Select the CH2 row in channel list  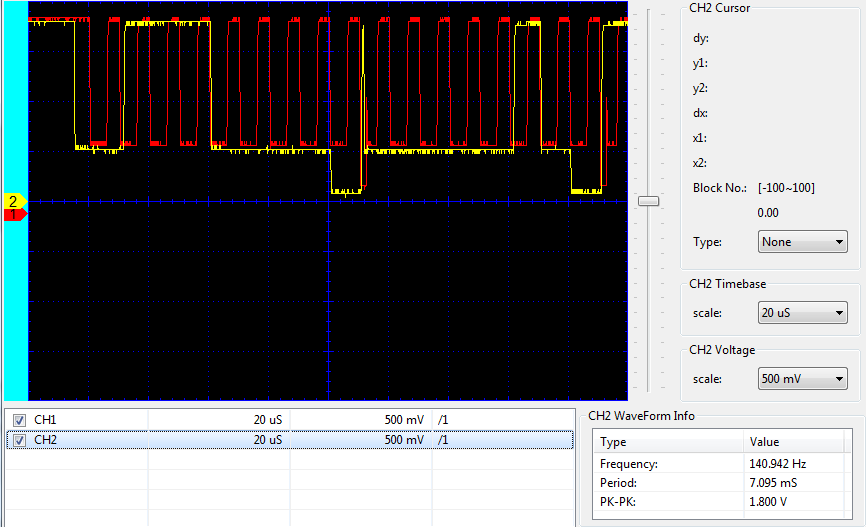pos(289,440)
